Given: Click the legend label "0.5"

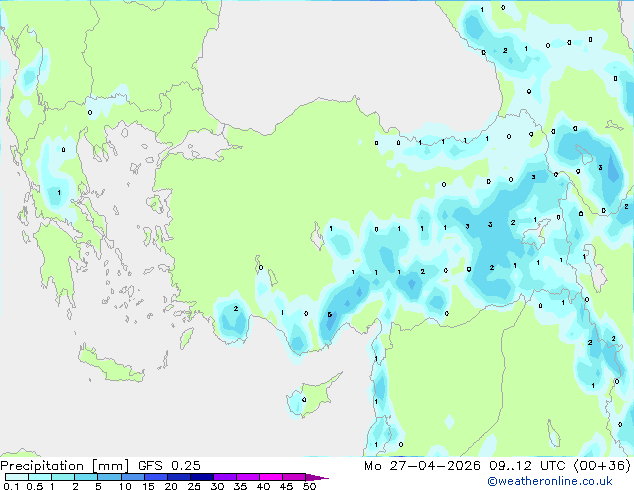Looking at the screenshot, I should (x=34, y=486).
